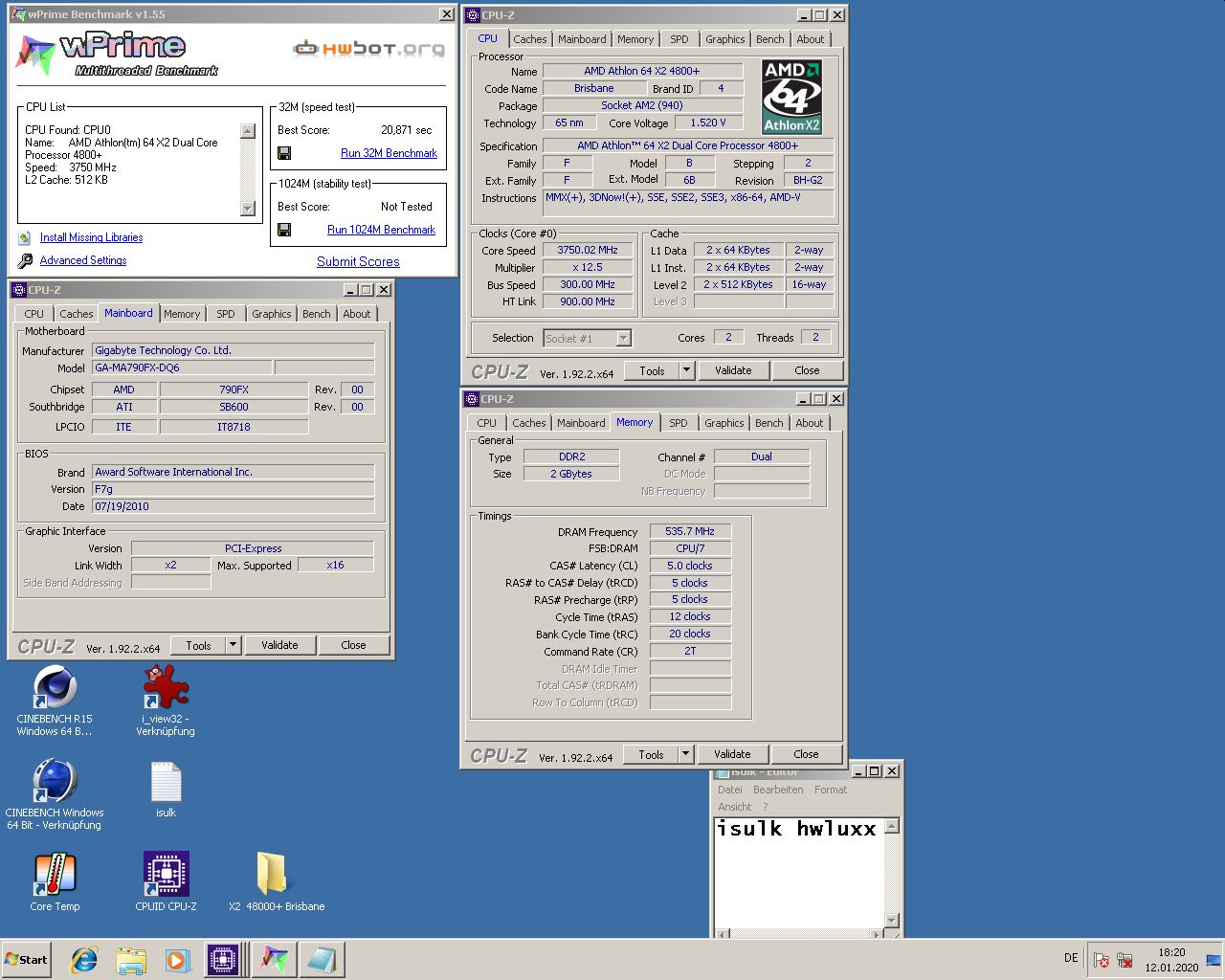Open Tools dropdown arrow in top CPU-Z window

point(685,370)
